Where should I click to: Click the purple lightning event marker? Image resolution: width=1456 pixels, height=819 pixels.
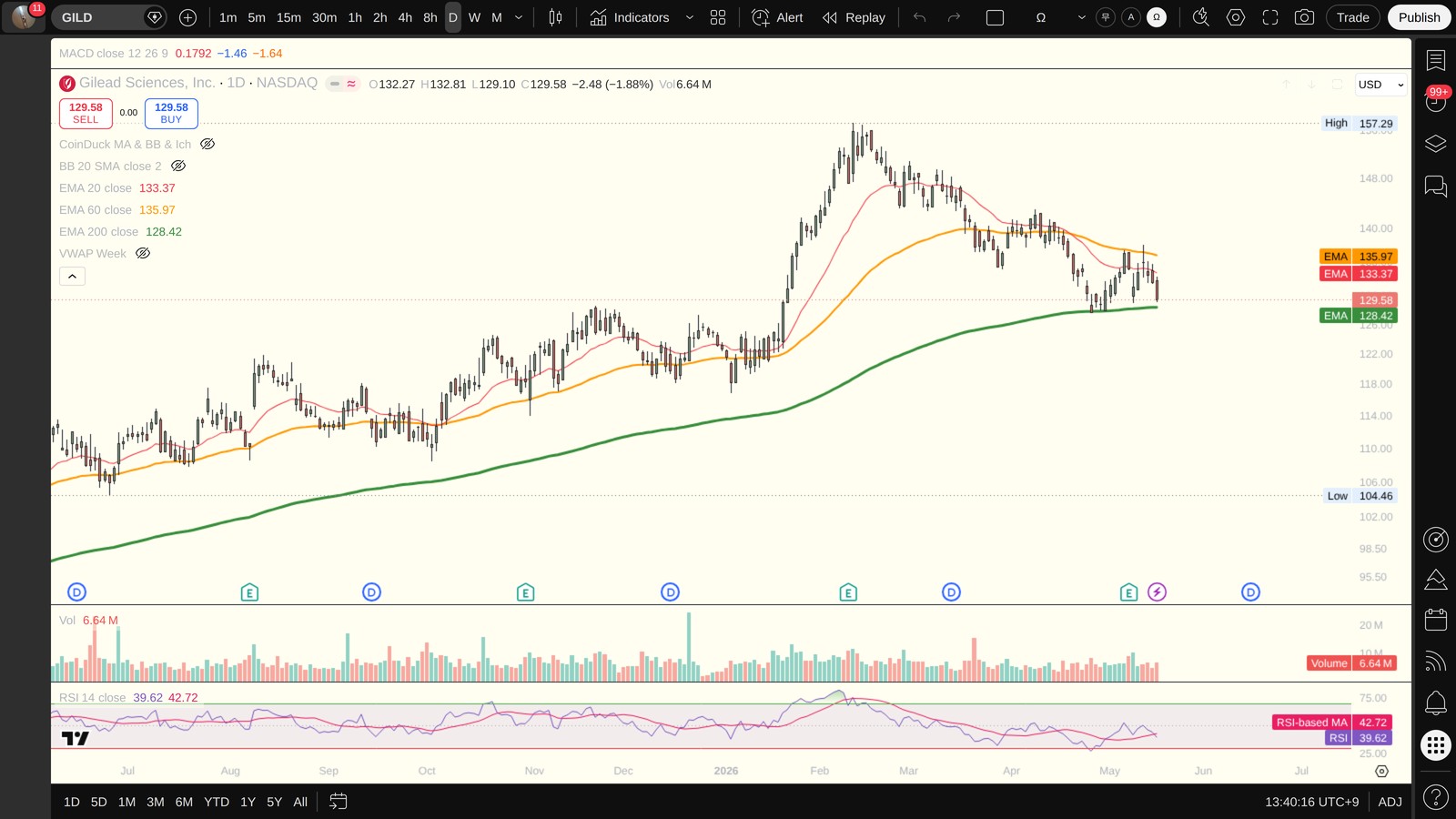(1157, 592)
